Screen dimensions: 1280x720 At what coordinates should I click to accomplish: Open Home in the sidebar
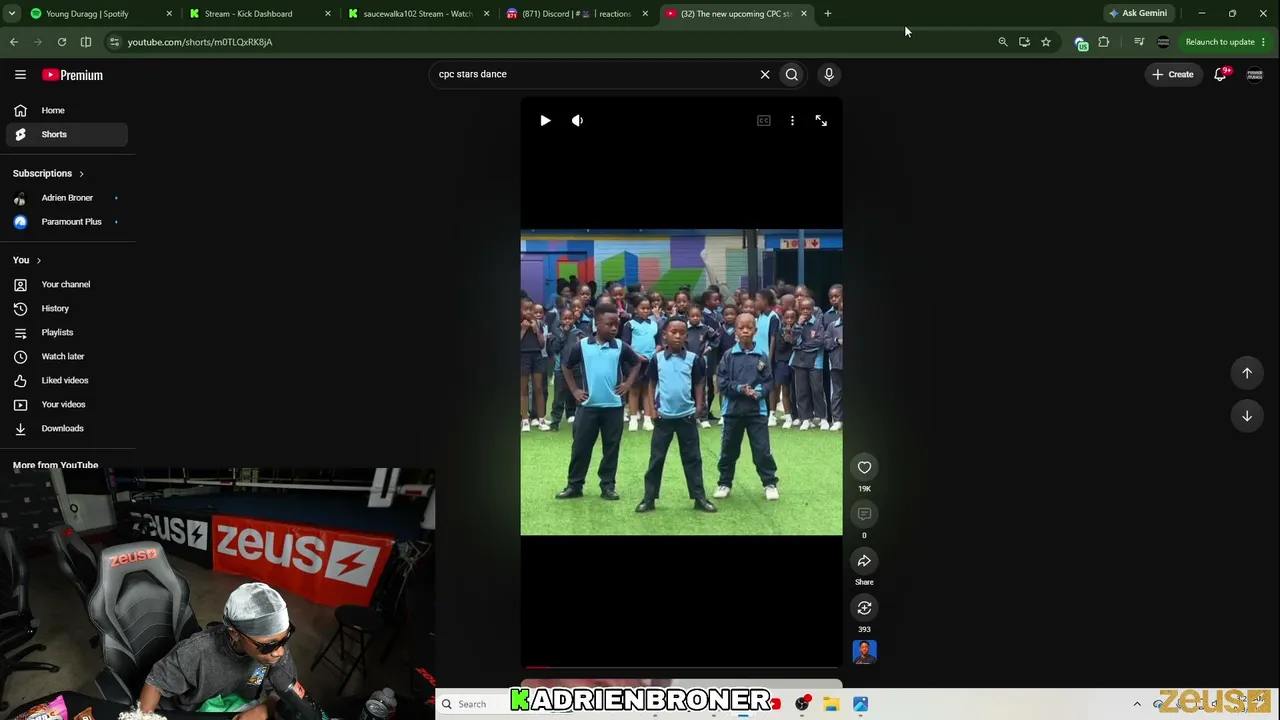tap(66, 110)
